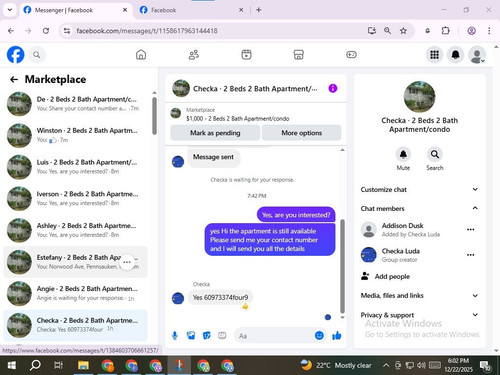500x375 pixels.
Task: Open the notifications bell in header
Action: 456,55
